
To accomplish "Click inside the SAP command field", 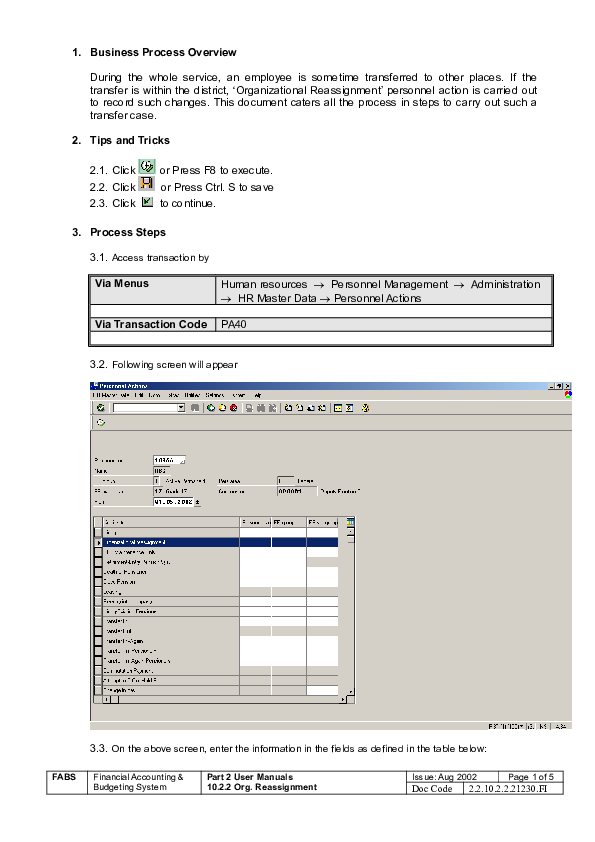I will [x=145, y=408].
